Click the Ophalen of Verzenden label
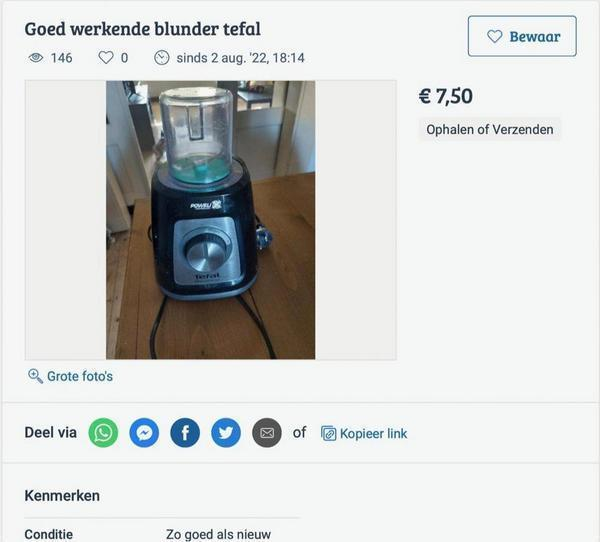 tap(490, 129)
